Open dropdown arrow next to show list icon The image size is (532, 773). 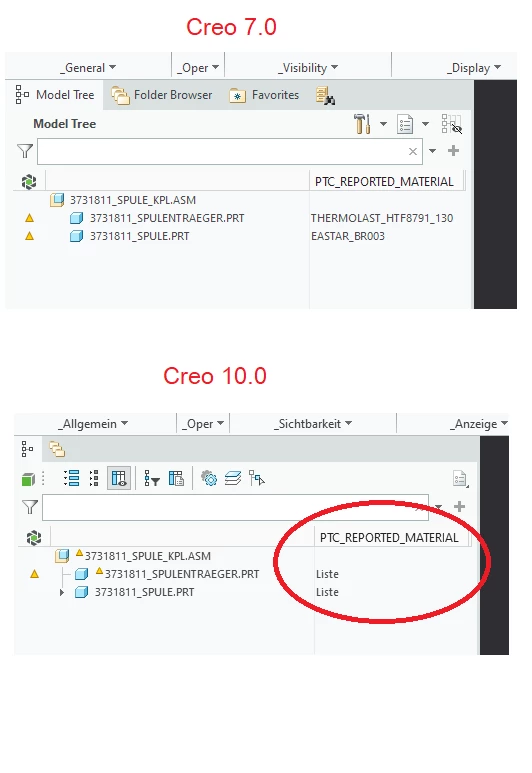pos(426,124)
